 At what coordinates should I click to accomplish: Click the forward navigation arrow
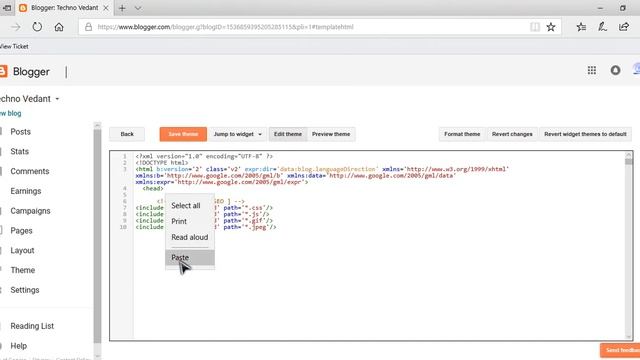click(16, 27)
